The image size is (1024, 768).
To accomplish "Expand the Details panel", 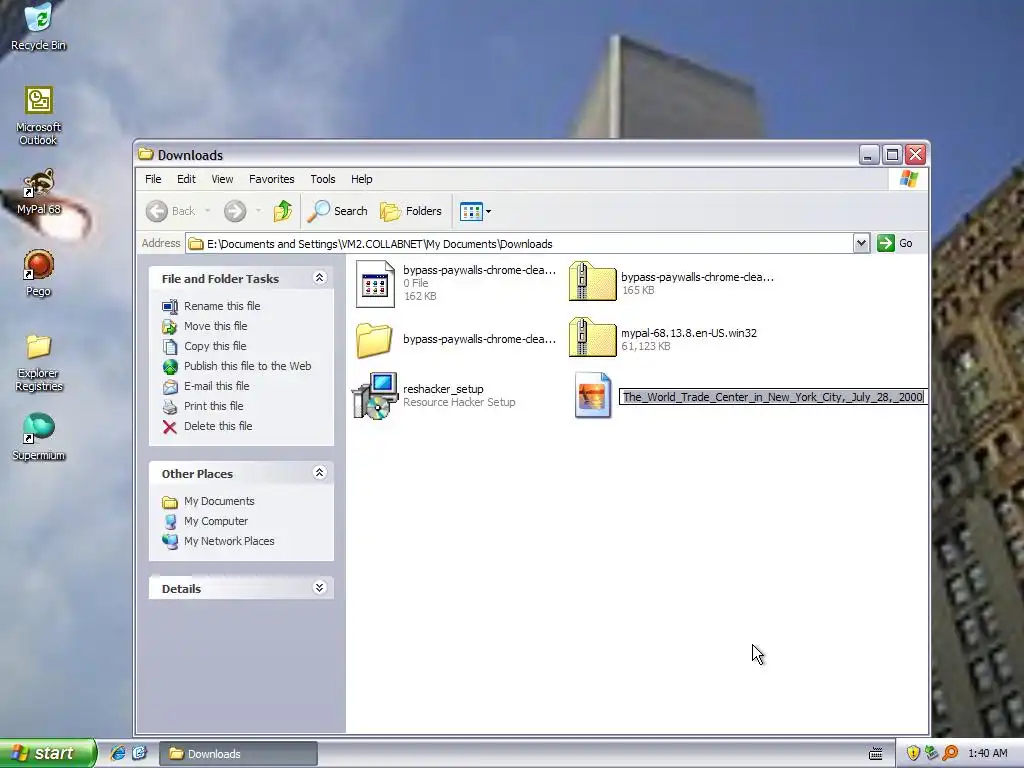I will [x=319, y=588].
